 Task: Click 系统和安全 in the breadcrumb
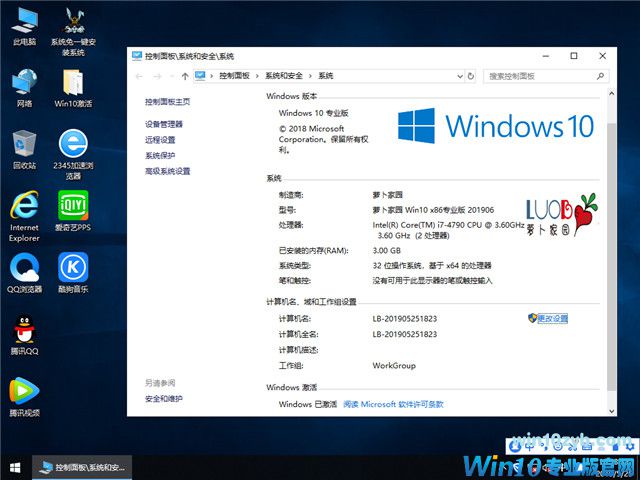tap(284, 76)
